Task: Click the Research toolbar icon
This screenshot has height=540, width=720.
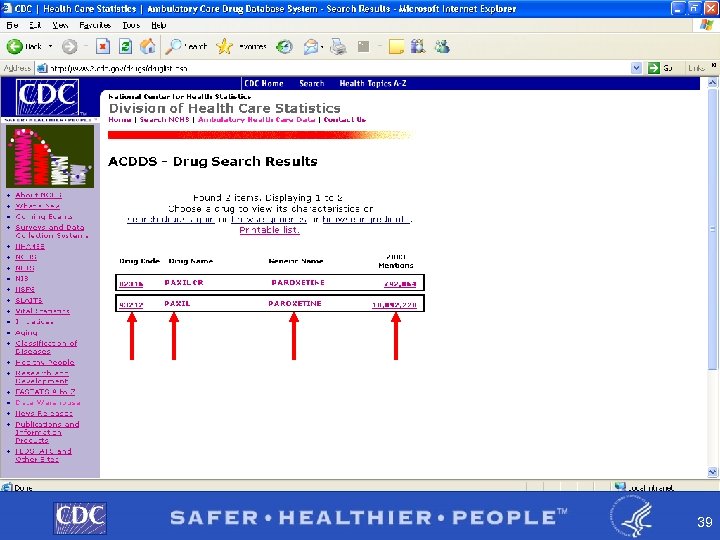Action: pos(418,46)
